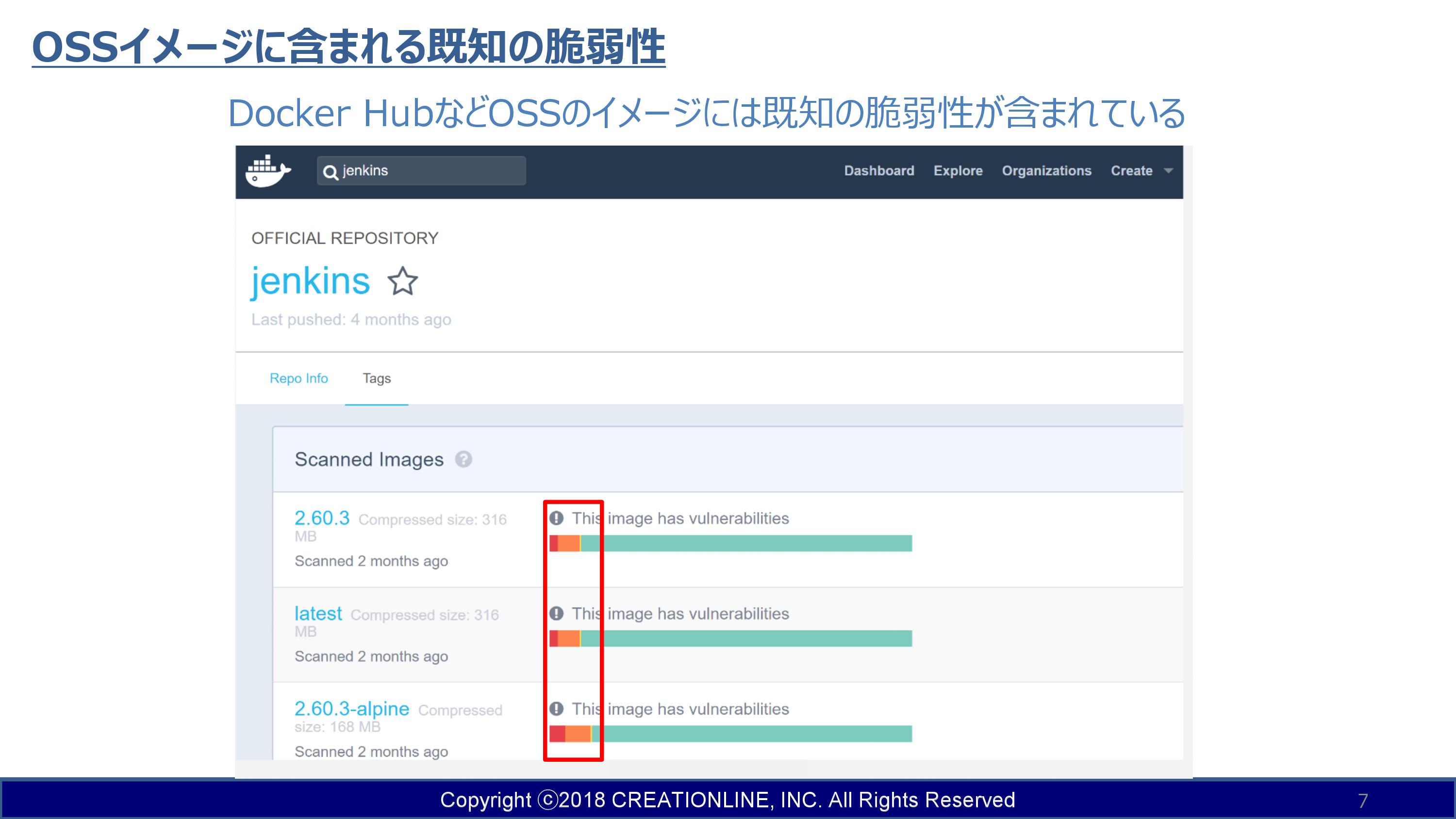Click the CREATIONLINE copyright footer text
Screen dimensions: 1456x819
coord(728,800)
